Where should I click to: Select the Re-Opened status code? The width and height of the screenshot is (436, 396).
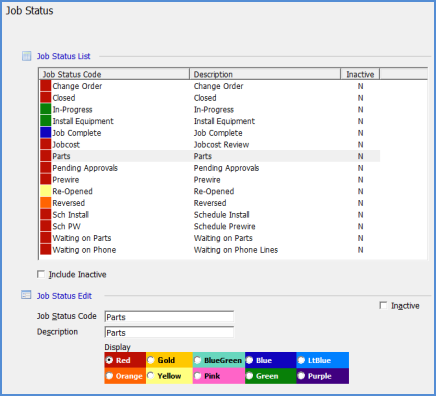[x=72, y=191]
